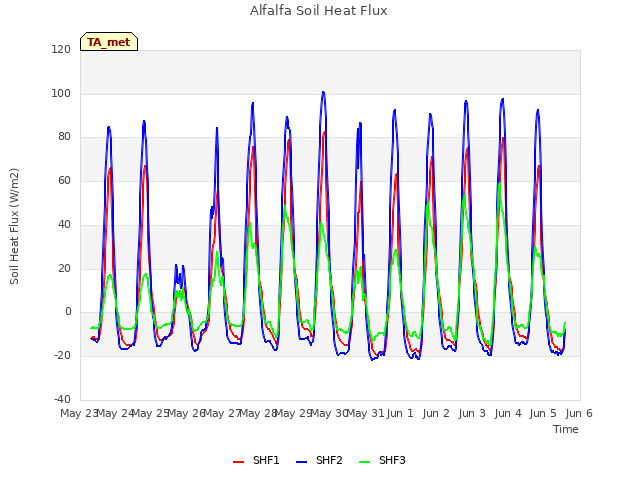Screen dimensions: 640x480
Task: Click the y-axis tick label 20
Action: (64, 268)
